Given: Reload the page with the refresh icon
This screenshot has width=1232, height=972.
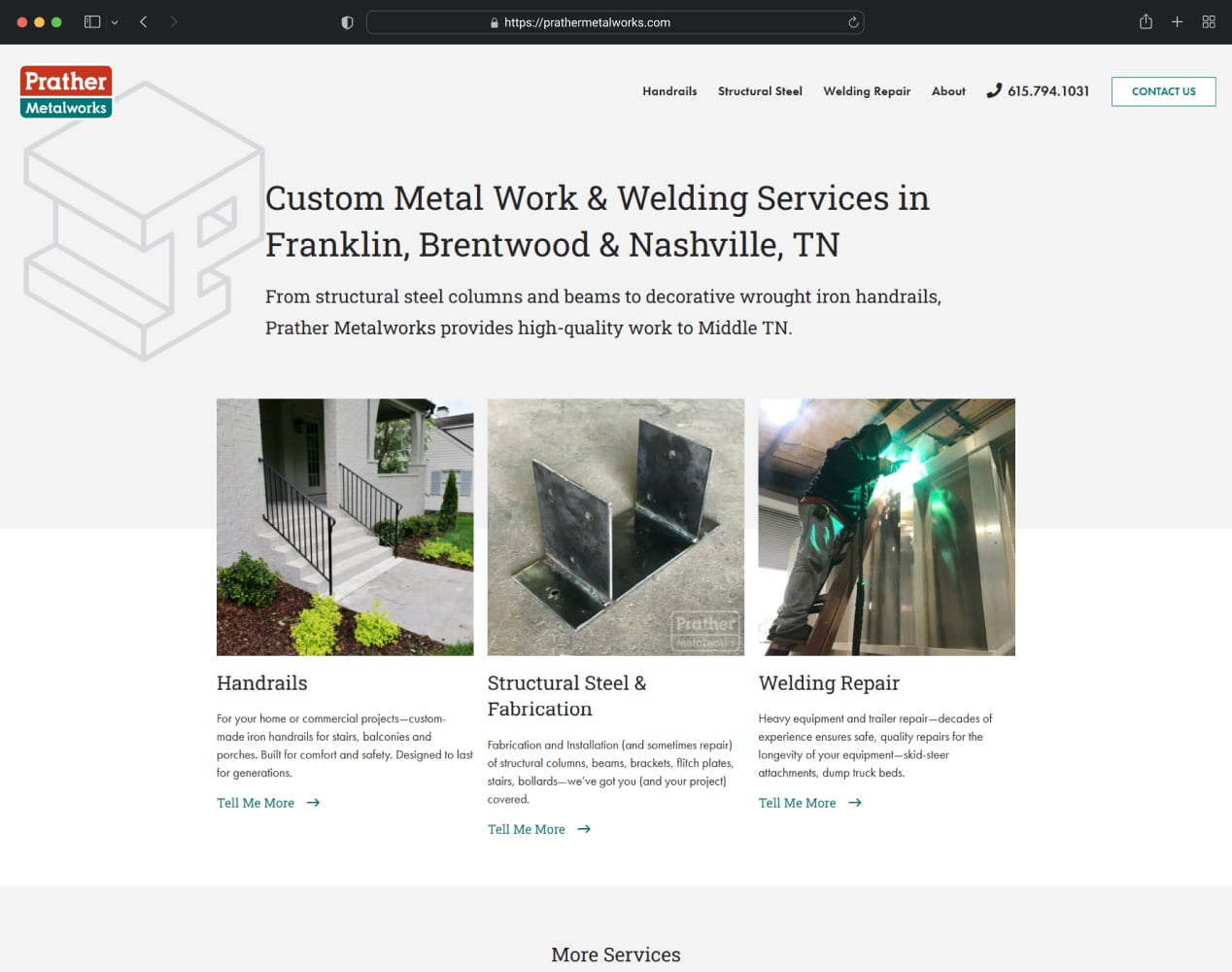Looking at the screenshot, I should point(853,22).
